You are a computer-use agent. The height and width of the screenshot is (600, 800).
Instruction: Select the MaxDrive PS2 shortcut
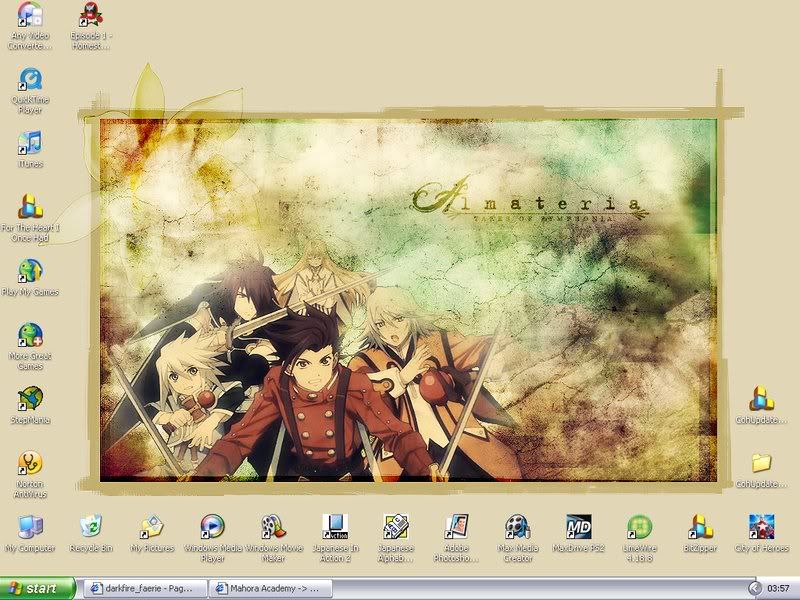click(x=578, y=527)
